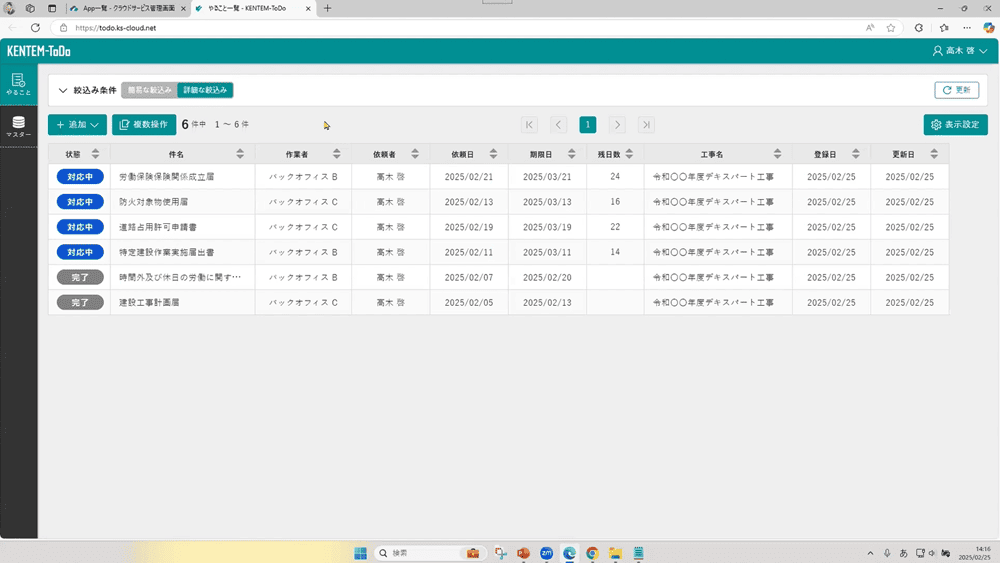Show hidden system tray icons
This screenshot has width=1000, height=563.
pyautogui.click(x=871, y=553)
